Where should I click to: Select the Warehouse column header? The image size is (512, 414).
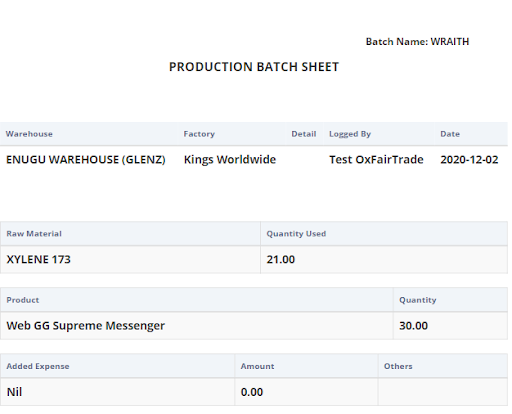[29, 134]
